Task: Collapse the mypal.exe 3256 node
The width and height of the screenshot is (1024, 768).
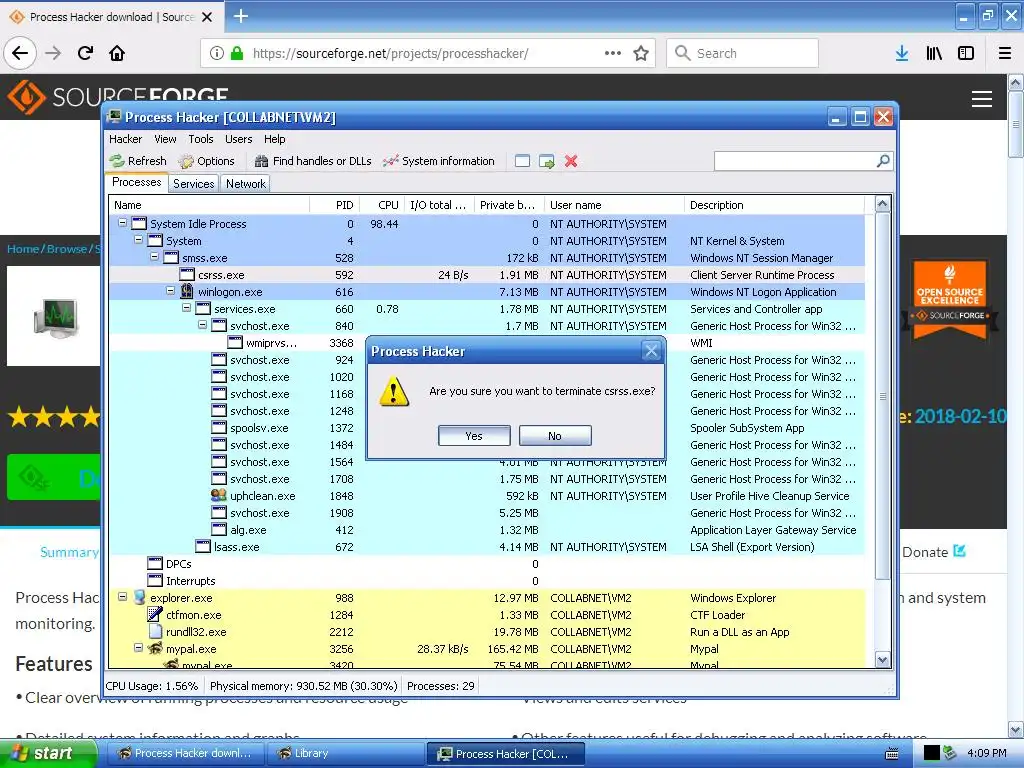Action: click(138, 647)
